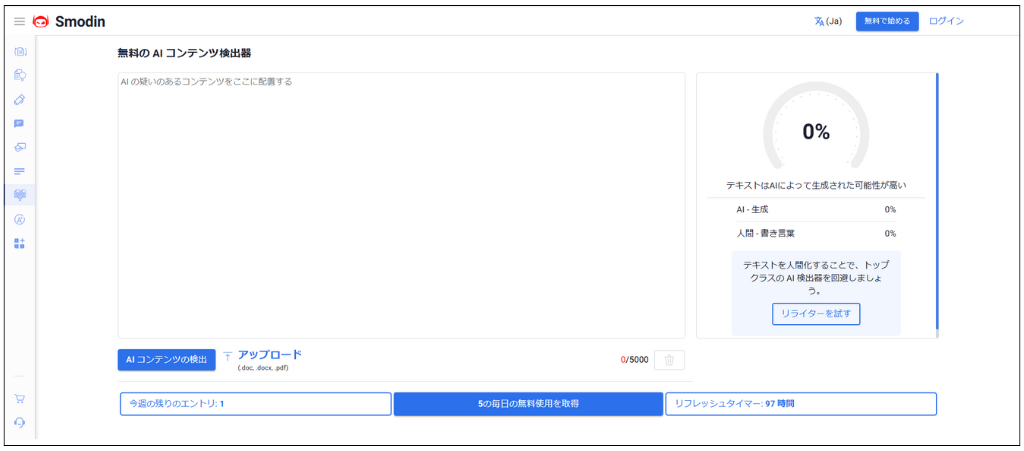Select the pencil writer icon in sidebar

point(19,99)
